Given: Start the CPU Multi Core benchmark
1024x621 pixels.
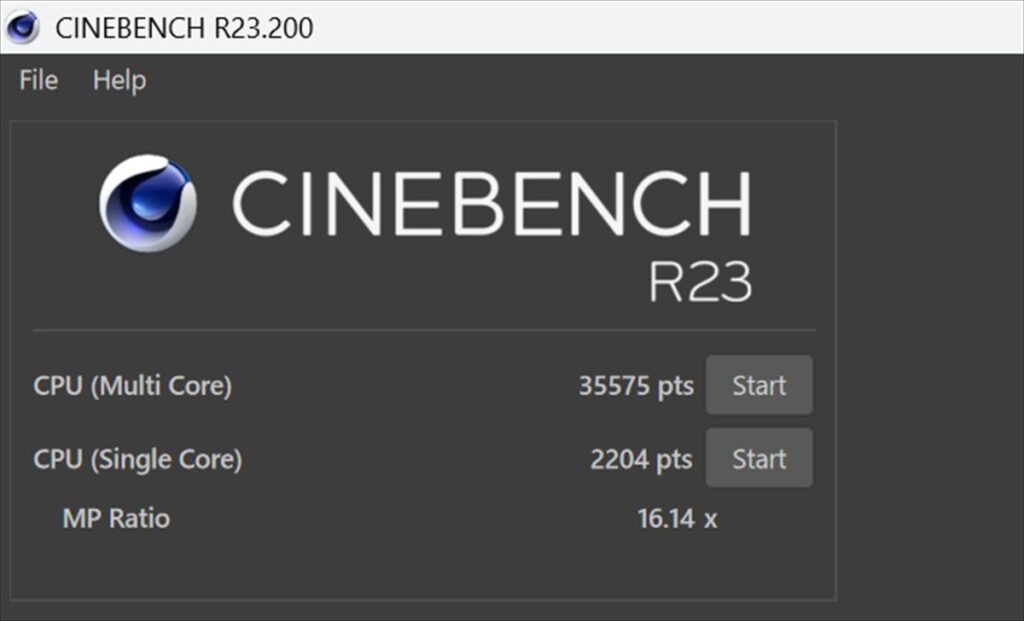Looking at the screenshot, I should tap(759, 385).
